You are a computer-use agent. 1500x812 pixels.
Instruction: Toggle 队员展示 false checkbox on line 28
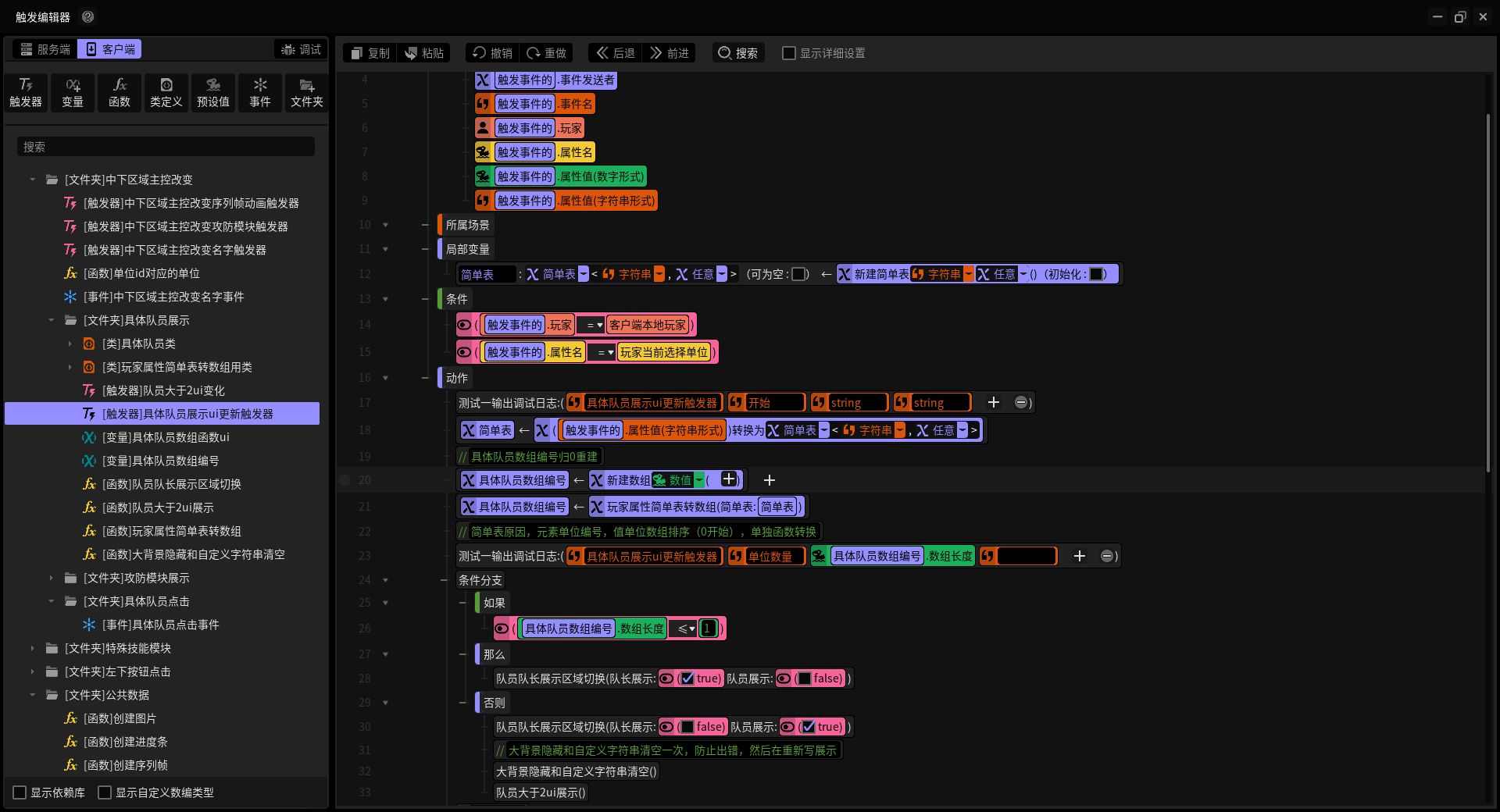click(x=805, y=678)
